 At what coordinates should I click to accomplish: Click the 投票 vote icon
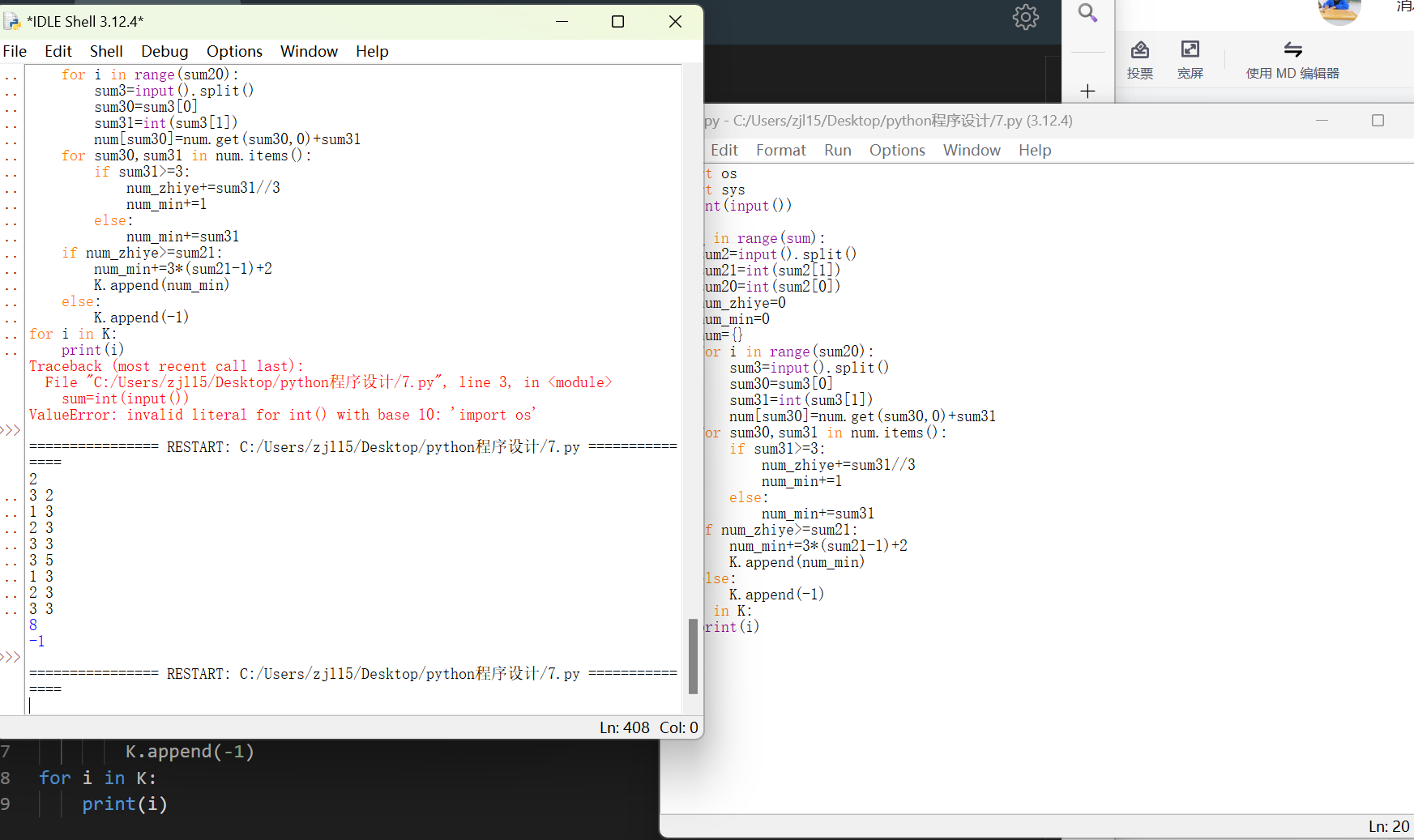click(1140, 60)
